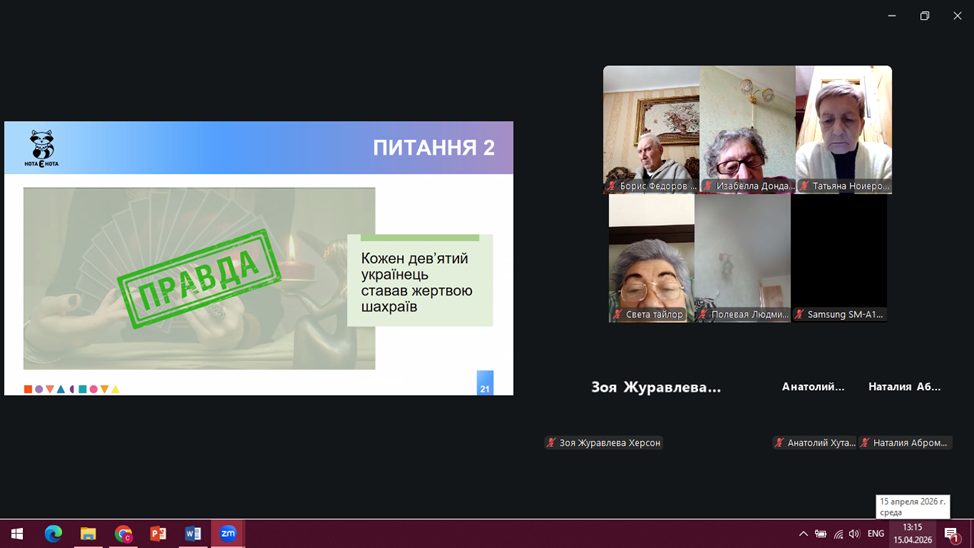Select the Борис Федоров video tile
This screenshot has width=974, height=548.
coord(651,130)
